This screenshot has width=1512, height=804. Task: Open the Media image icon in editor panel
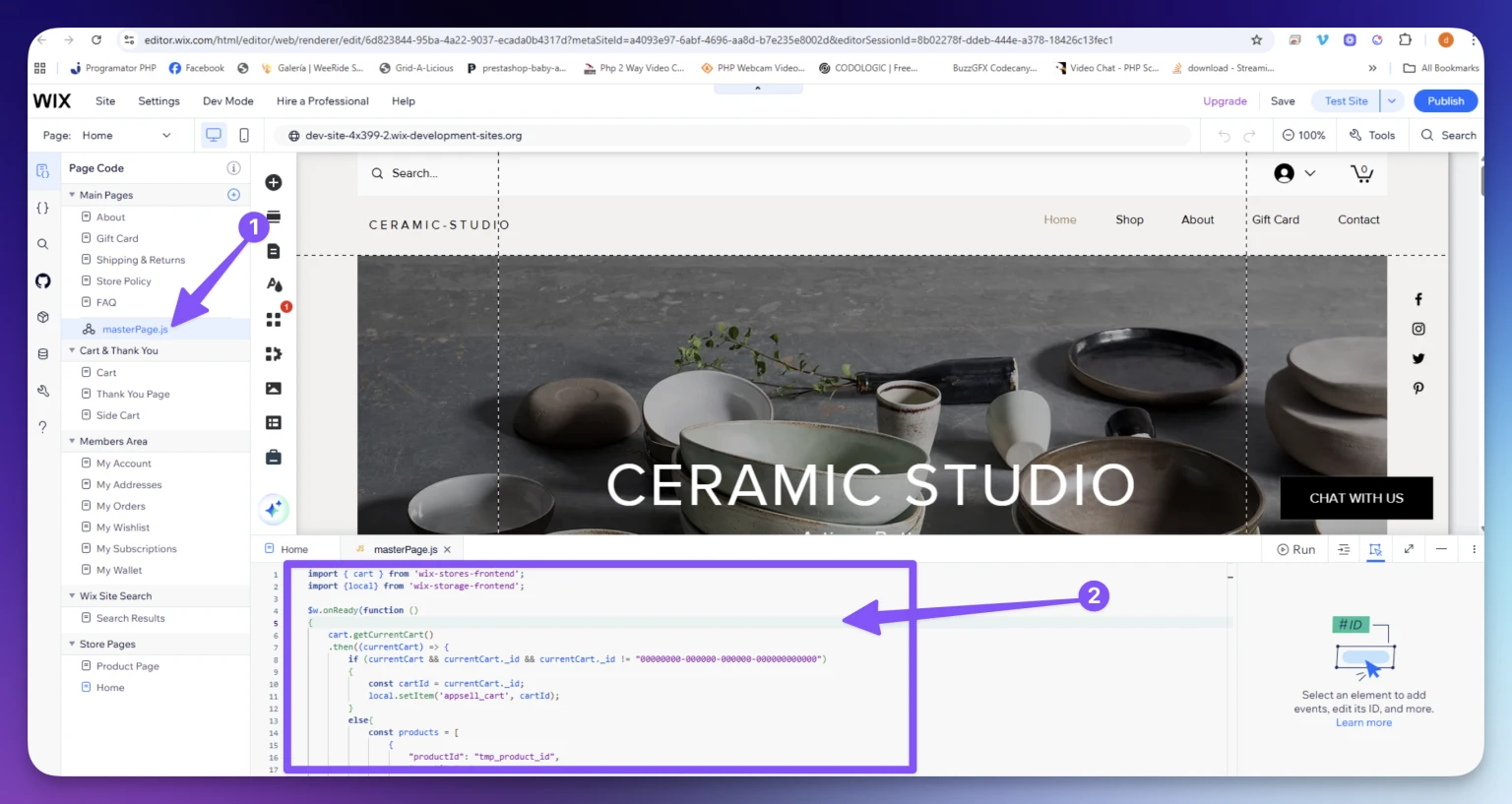tap(274, 389)
